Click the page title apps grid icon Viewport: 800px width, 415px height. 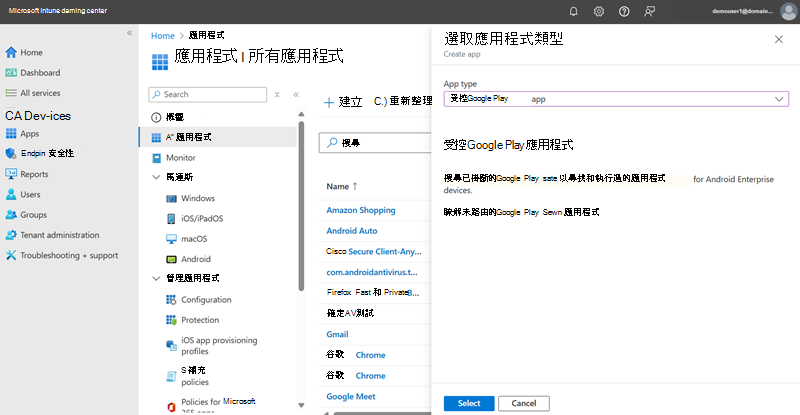pos(160,62)
